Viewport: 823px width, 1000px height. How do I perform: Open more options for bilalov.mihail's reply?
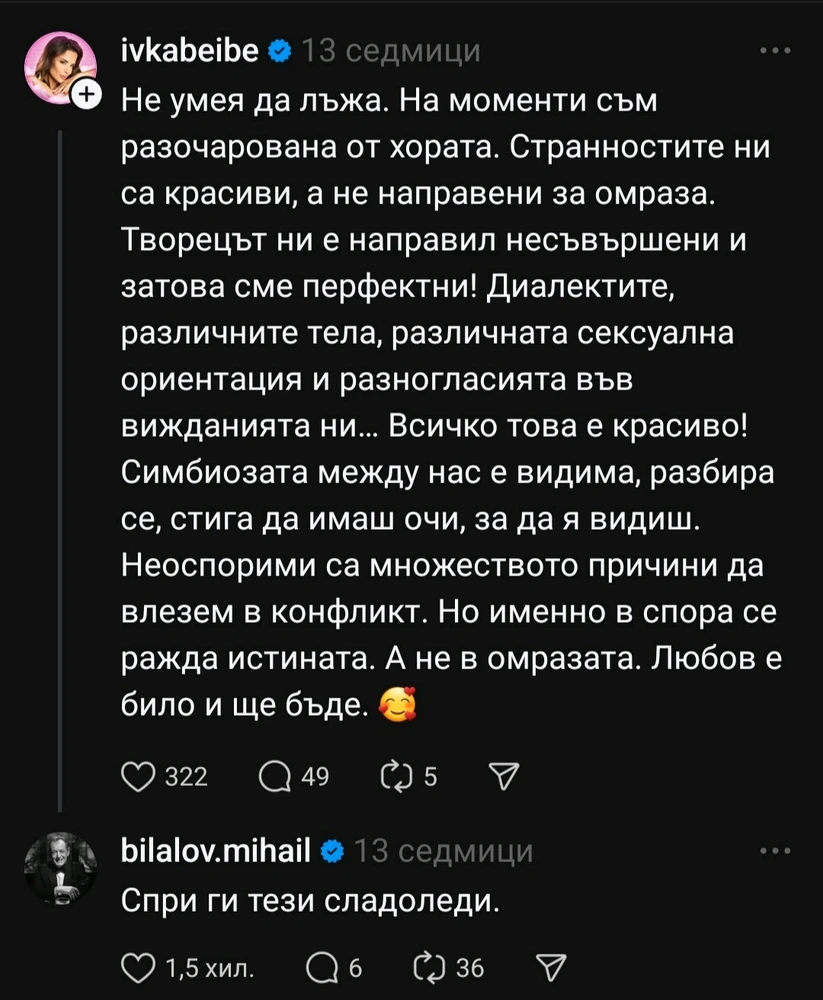(x=775, y=852)
